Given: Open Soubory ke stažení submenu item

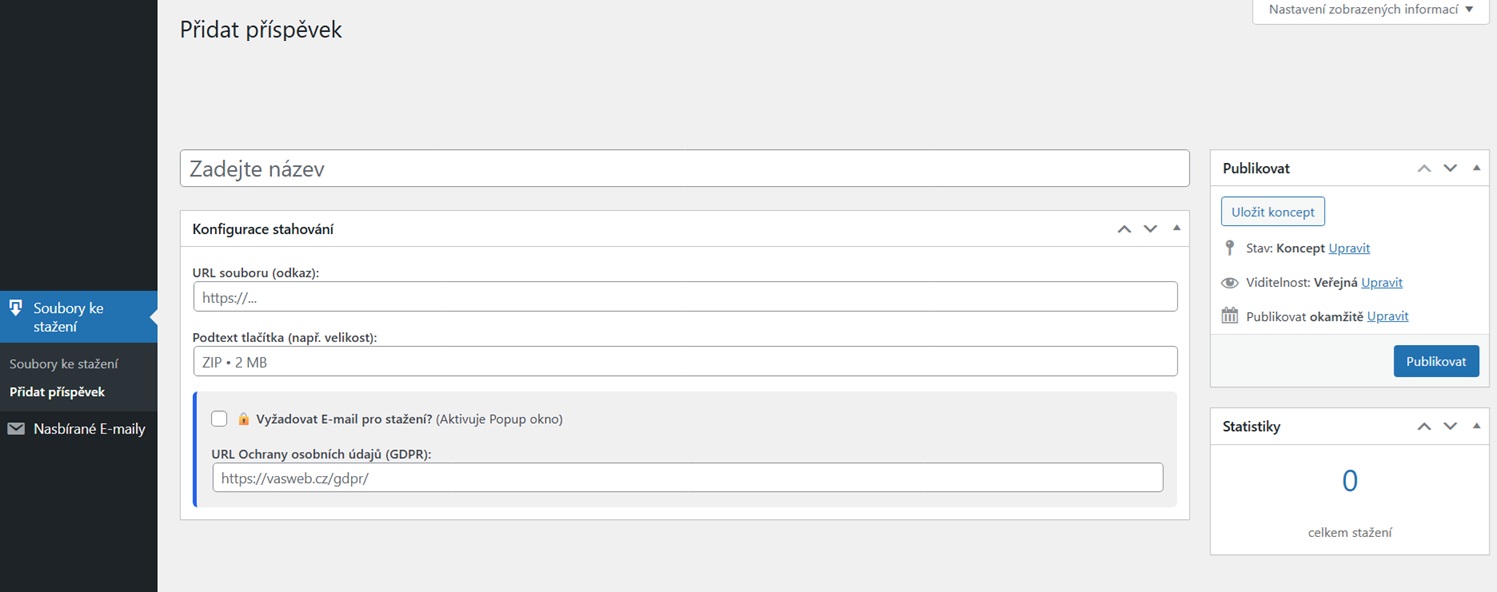Looking at the screenshot, I should coord(64,364).
